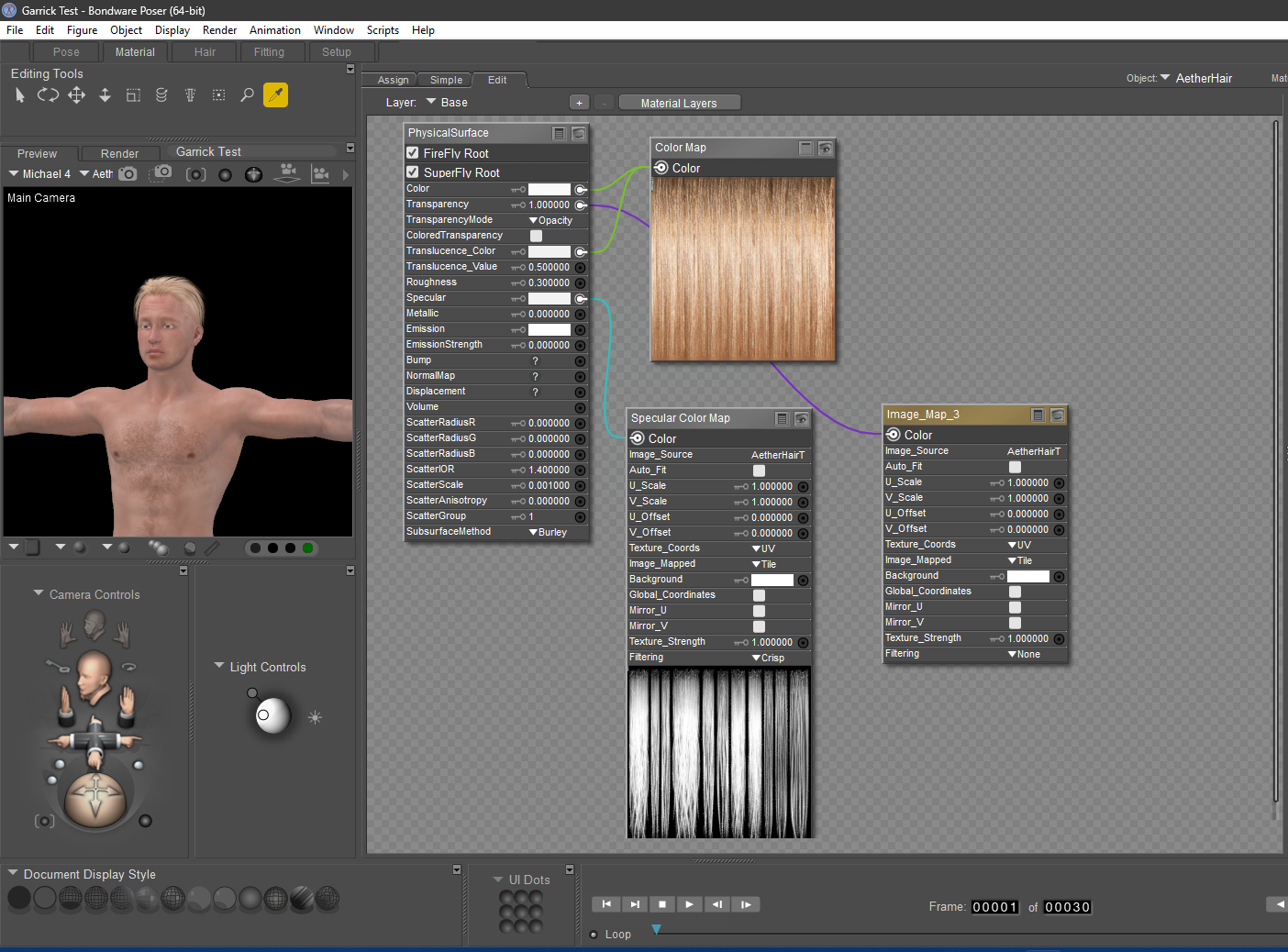The width and height of the screenshot is (1288, 952).
Task: Stop the animation playback
Action: 662,904
